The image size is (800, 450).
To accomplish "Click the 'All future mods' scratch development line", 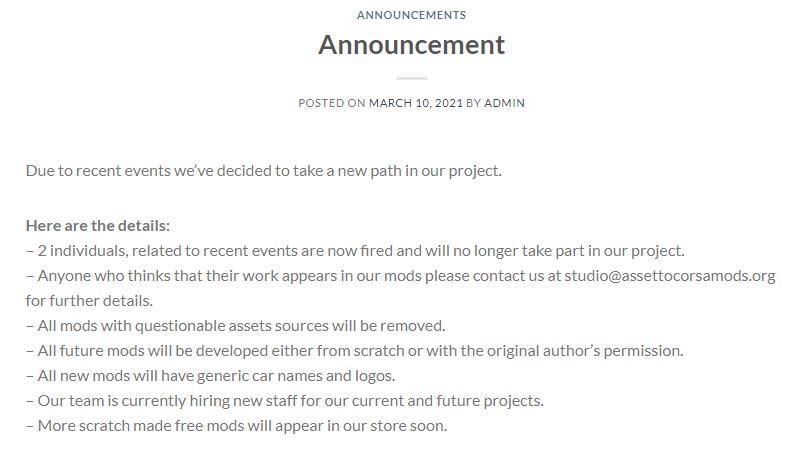I will (355, 351).
